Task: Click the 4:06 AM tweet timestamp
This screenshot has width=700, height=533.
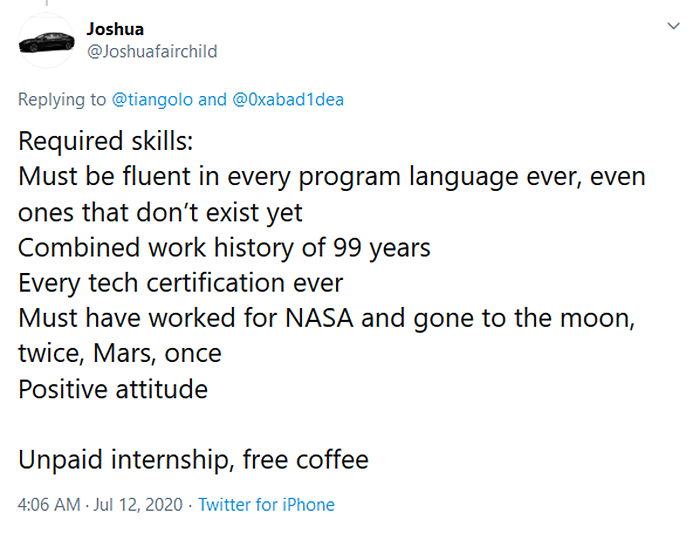Action: (x=49, y=505)
